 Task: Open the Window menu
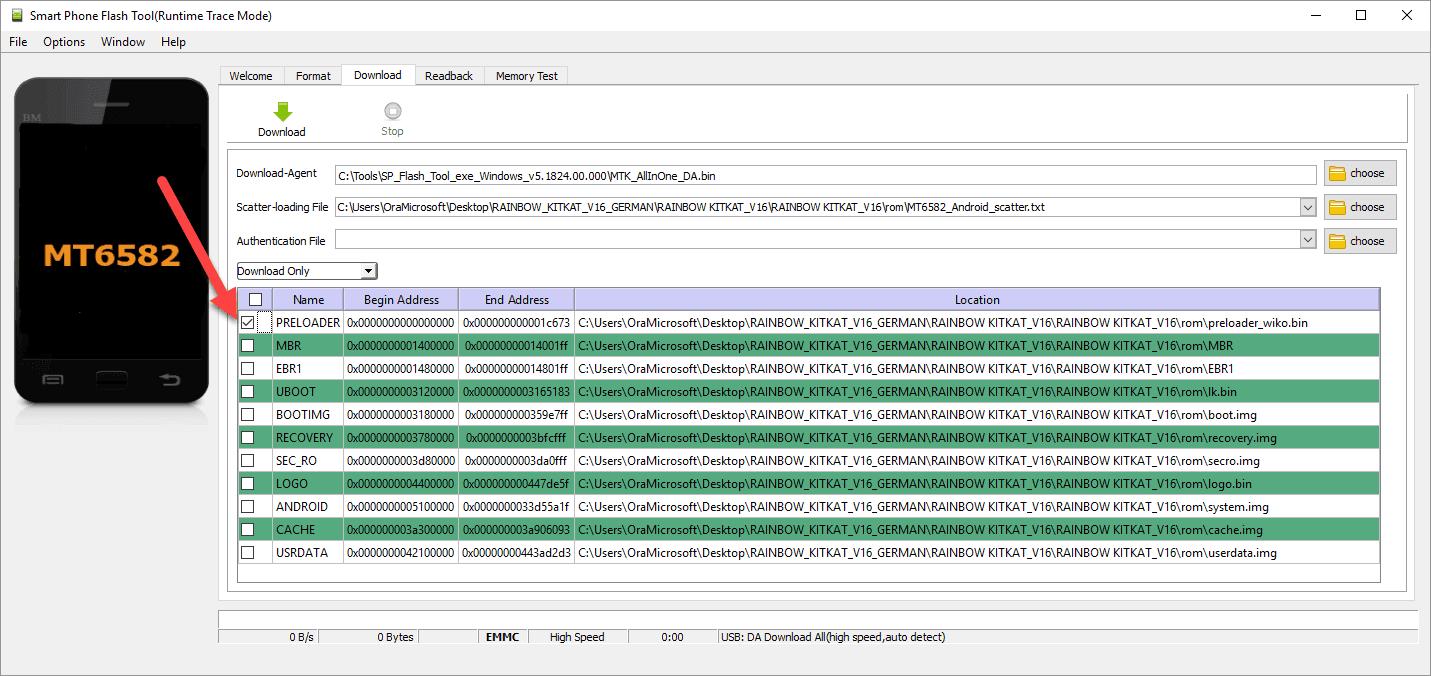(123, 42)
